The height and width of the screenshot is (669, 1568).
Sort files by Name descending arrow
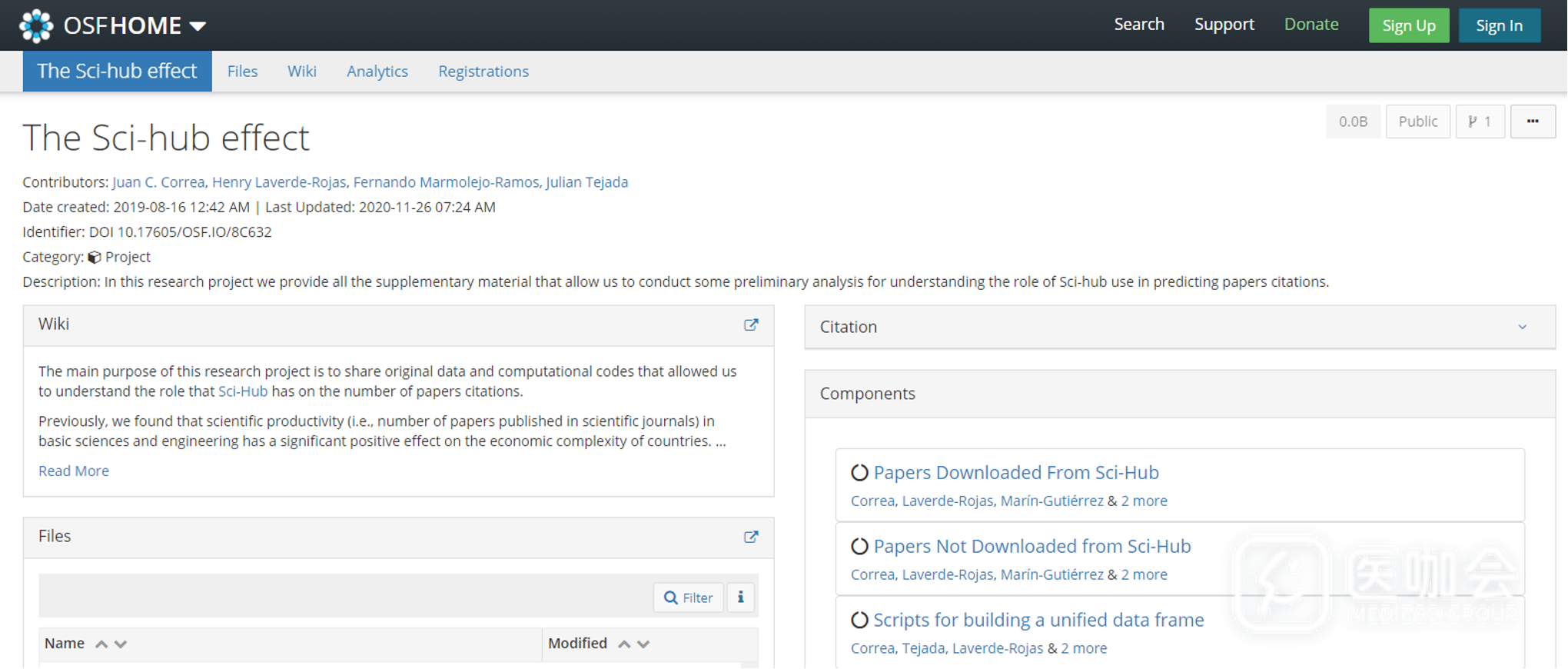click(x=121, y=644)
